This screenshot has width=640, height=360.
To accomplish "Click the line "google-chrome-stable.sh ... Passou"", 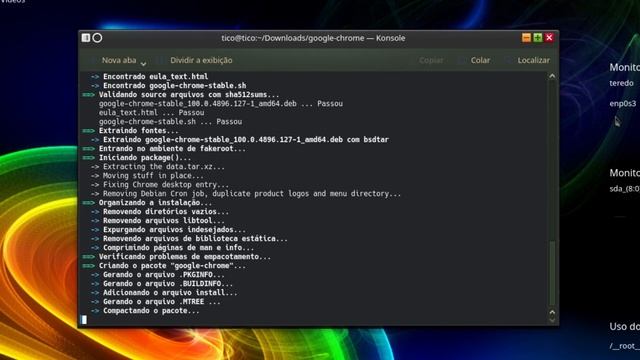I will pyautogui.click(x=170, y=122).
